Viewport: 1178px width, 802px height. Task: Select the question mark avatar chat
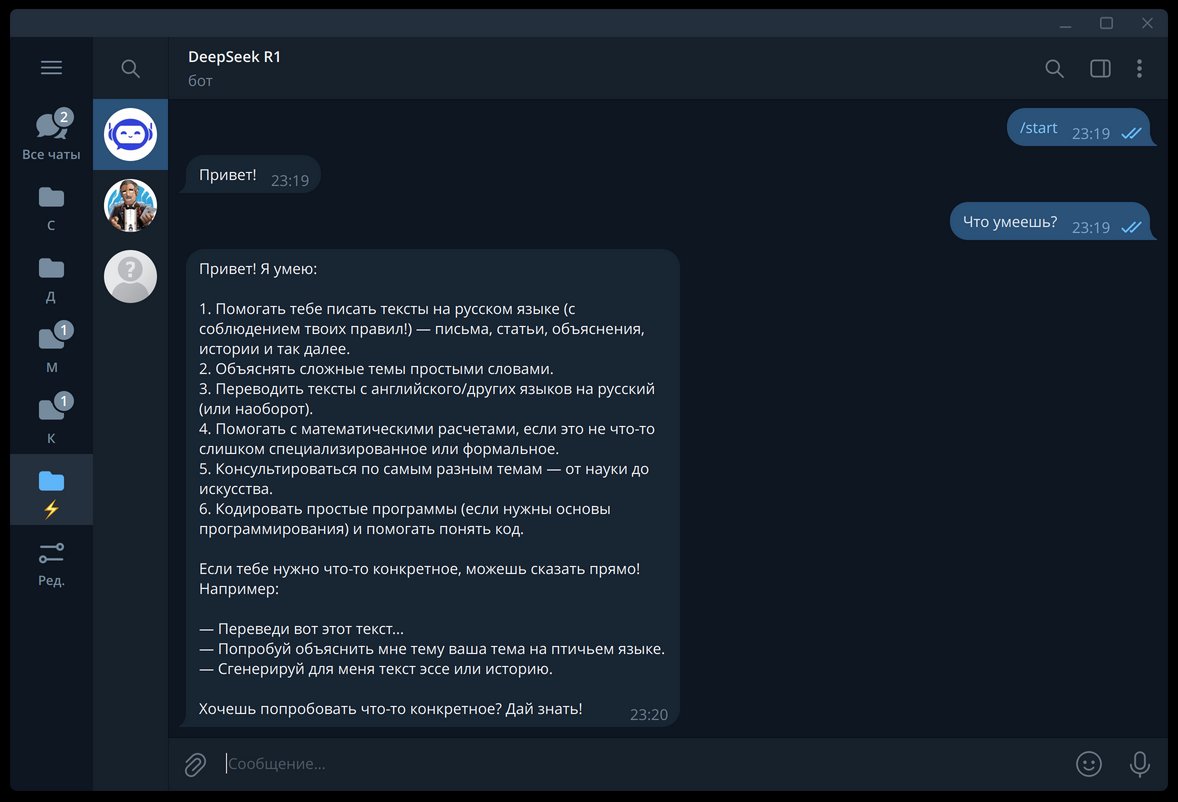click(x=131, y=276)
